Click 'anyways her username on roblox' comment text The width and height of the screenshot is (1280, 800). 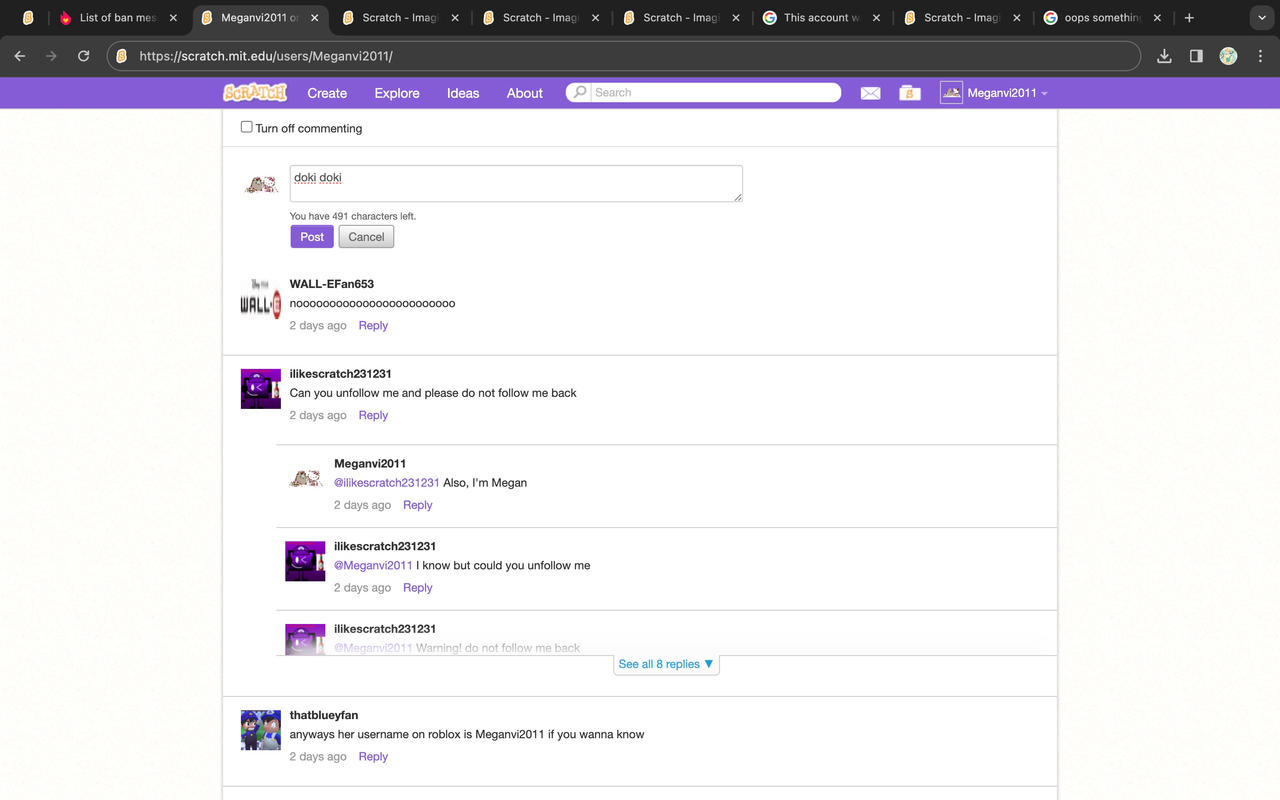click(x=467, y=734)
